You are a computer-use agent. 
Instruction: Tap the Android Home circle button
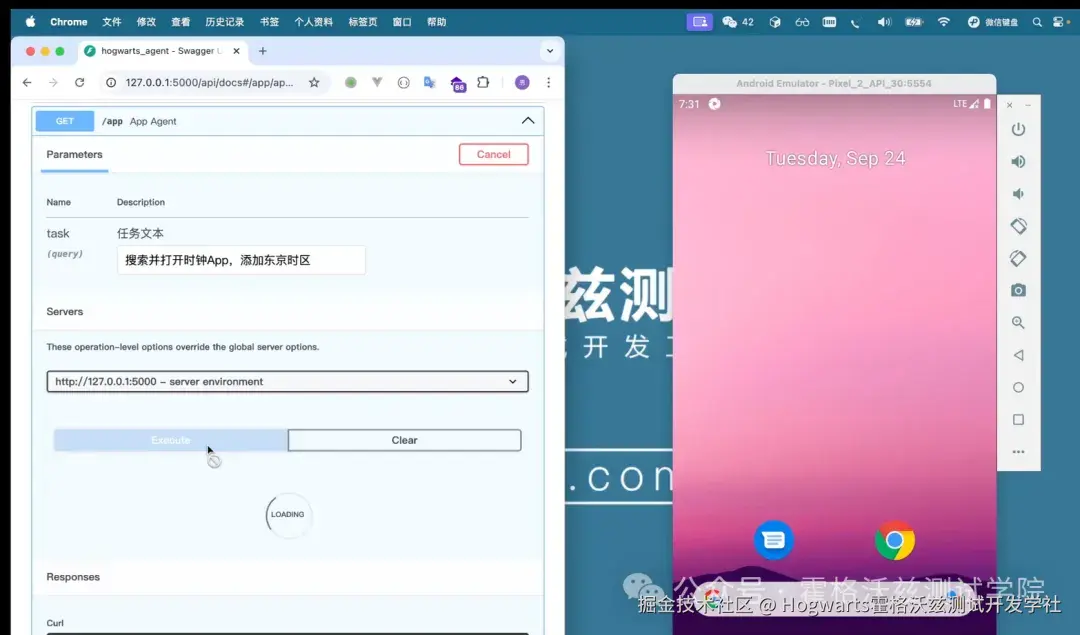(x=1018, y=387)
